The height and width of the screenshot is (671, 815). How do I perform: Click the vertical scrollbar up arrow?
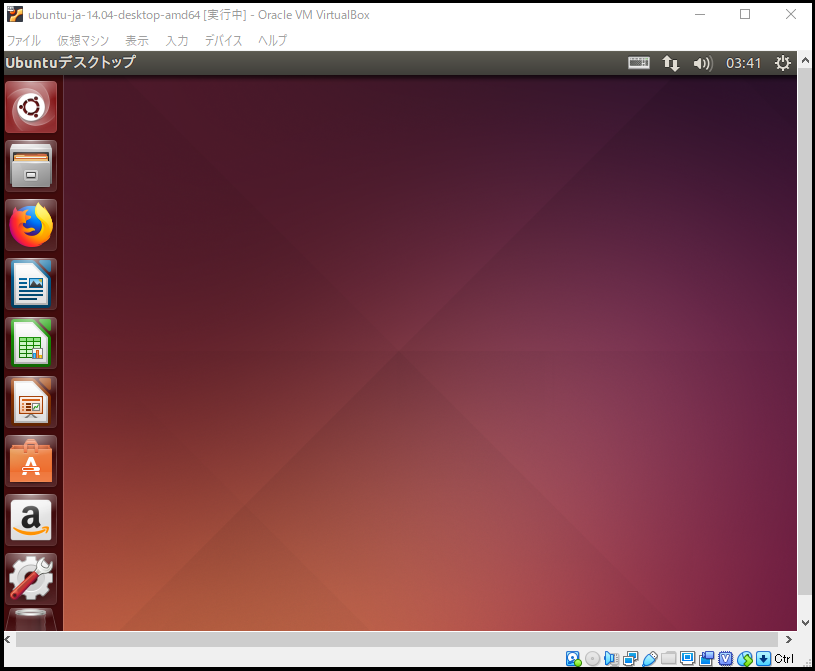(805, 60)
